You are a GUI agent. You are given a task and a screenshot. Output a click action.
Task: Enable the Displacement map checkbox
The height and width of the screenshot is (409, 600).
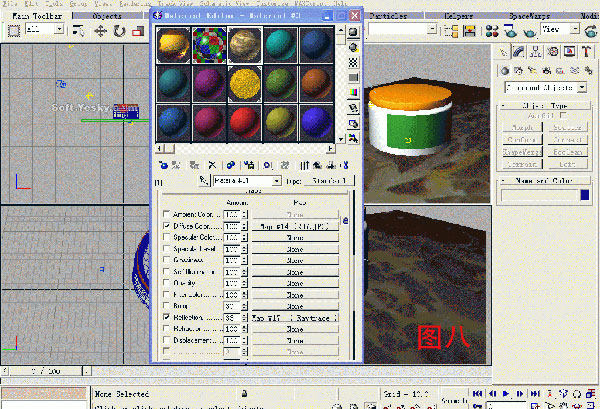click(x=166, y=340)
